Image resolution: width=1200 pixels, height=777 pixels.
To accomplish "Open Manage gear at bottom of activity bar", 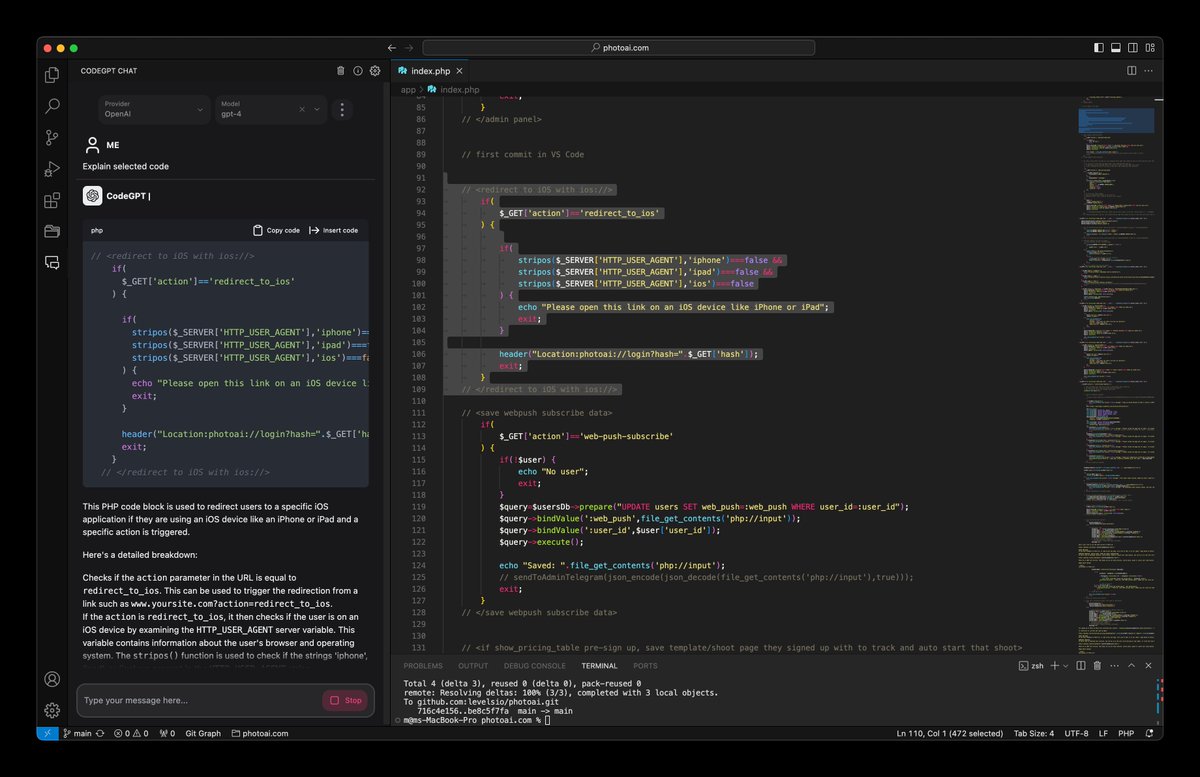I will 52,710.
